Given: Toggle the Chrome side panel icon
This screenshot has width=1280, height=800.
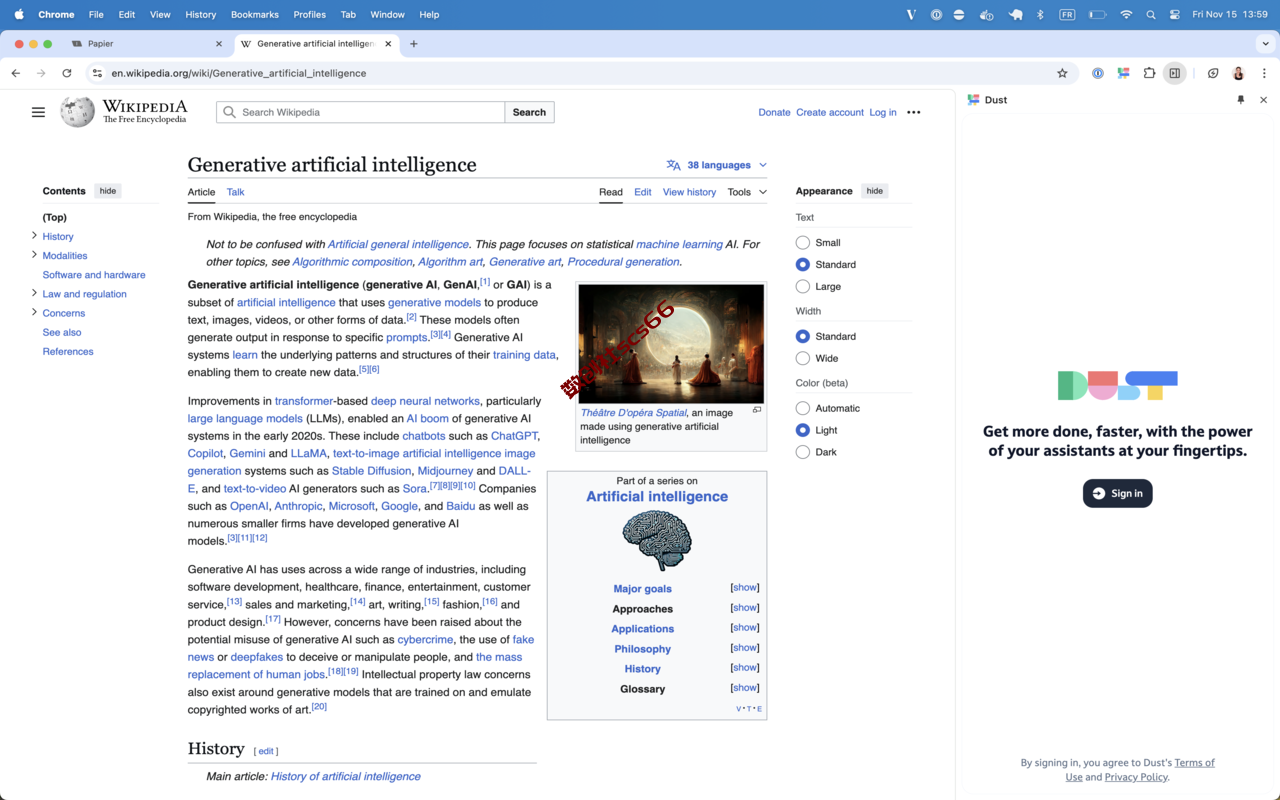Looking at the screenshot, I should [x=1175, y=73].
